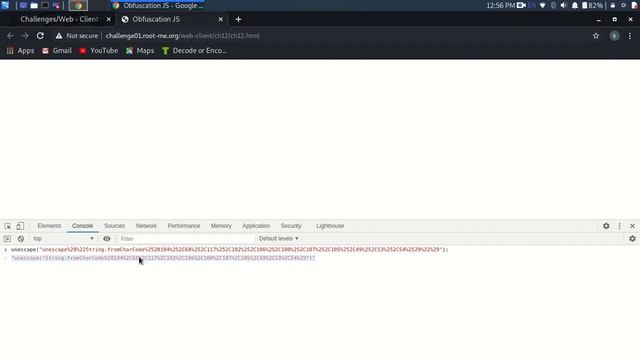640x360 pixels.
Task: Close the Challenges/Web - Client tab
Action: click(109, 19)
